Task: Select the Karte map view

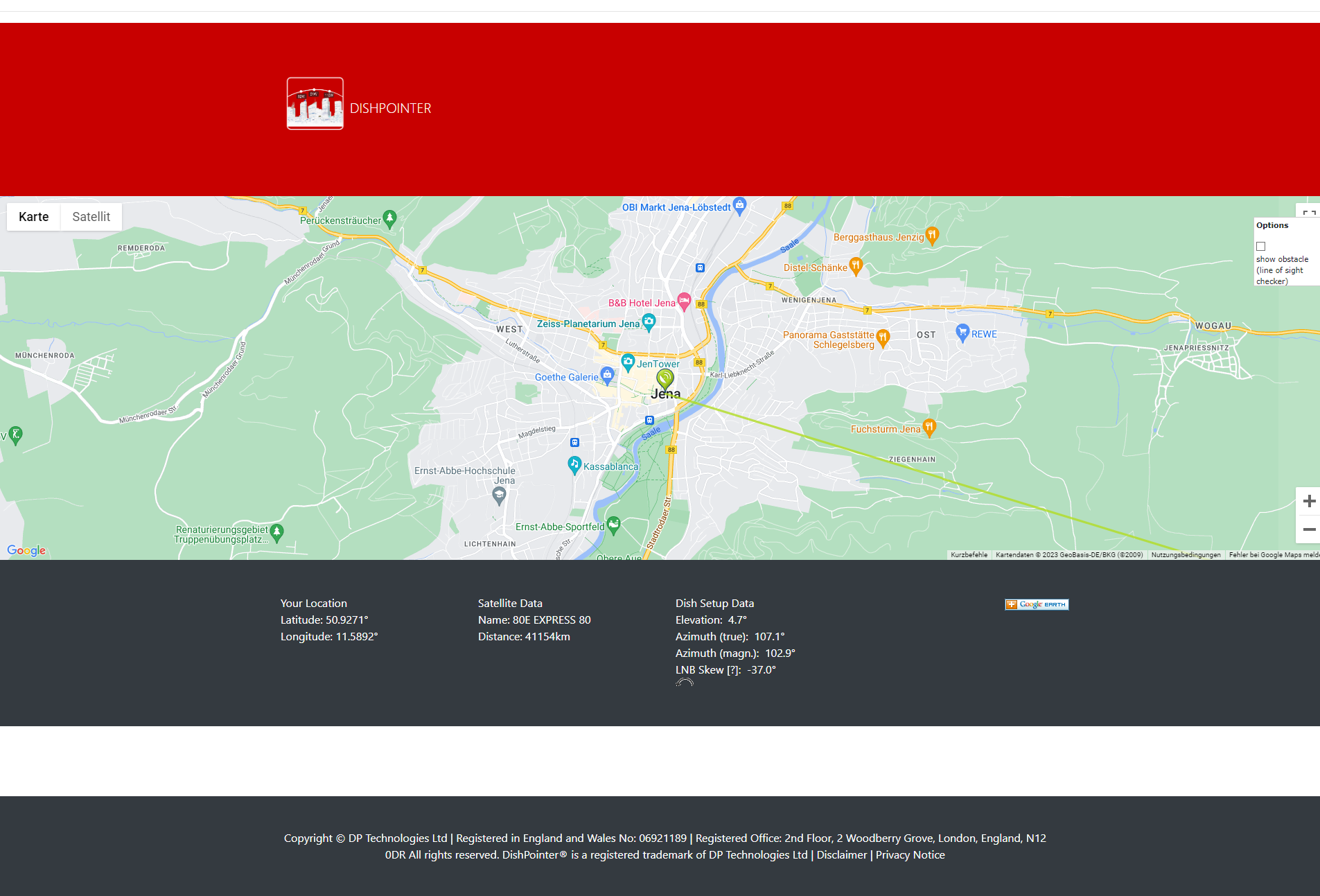Action: click(33, 216)
